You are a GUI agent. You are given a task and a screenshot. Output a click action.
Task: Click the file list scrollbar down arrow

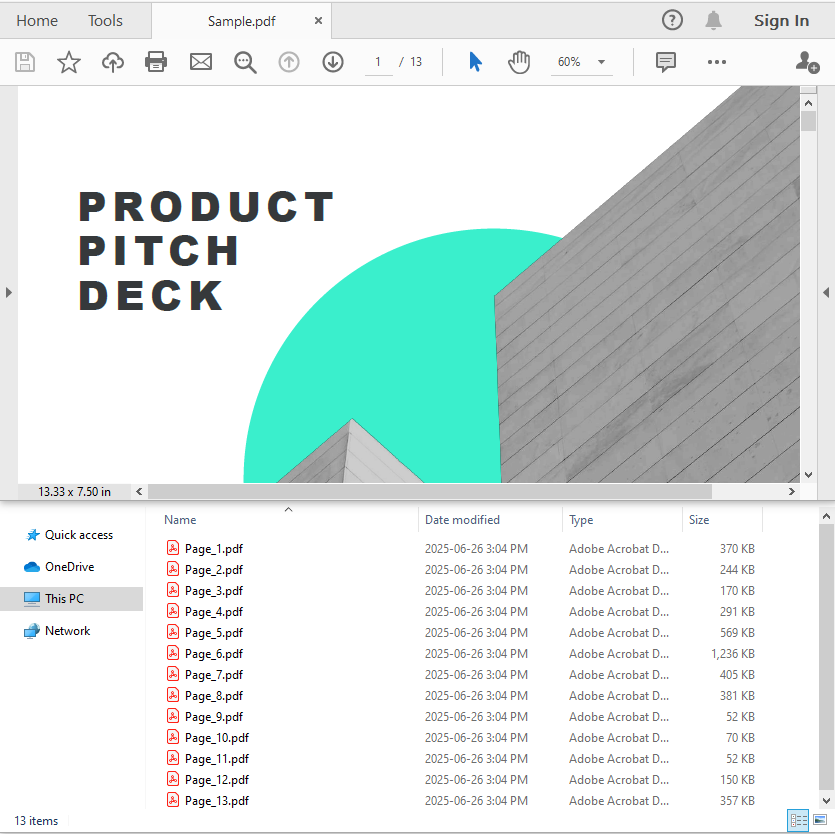coord(826,801)
